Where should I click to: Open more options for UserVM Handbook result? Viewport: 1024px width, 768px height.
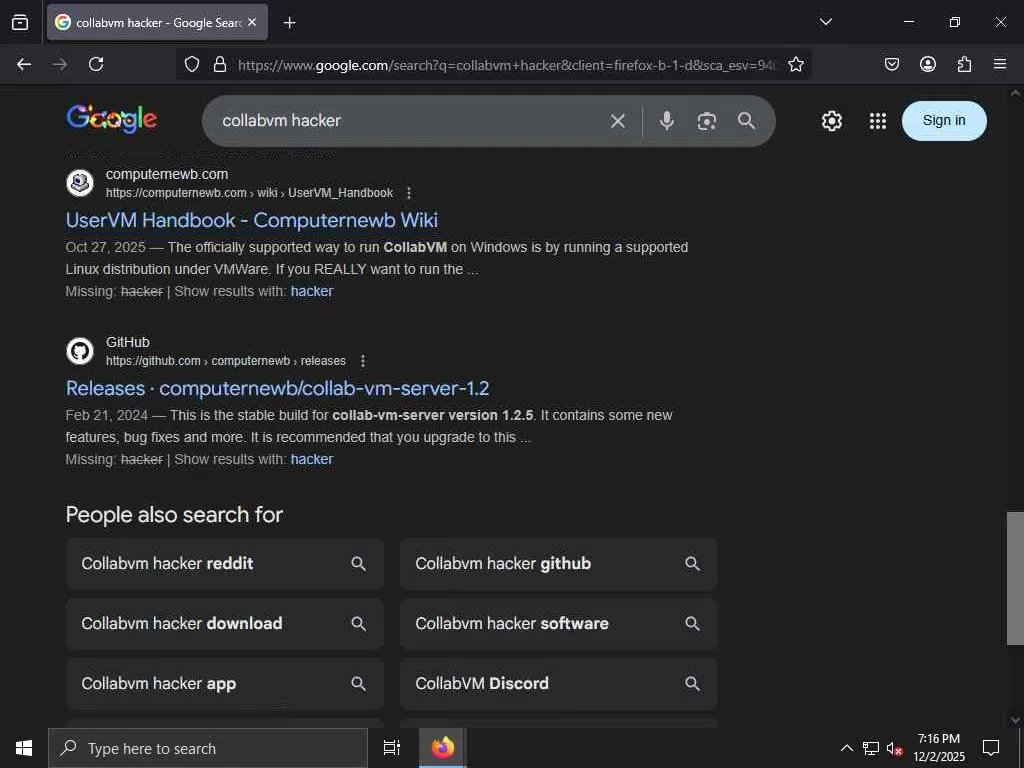point(409,193)
